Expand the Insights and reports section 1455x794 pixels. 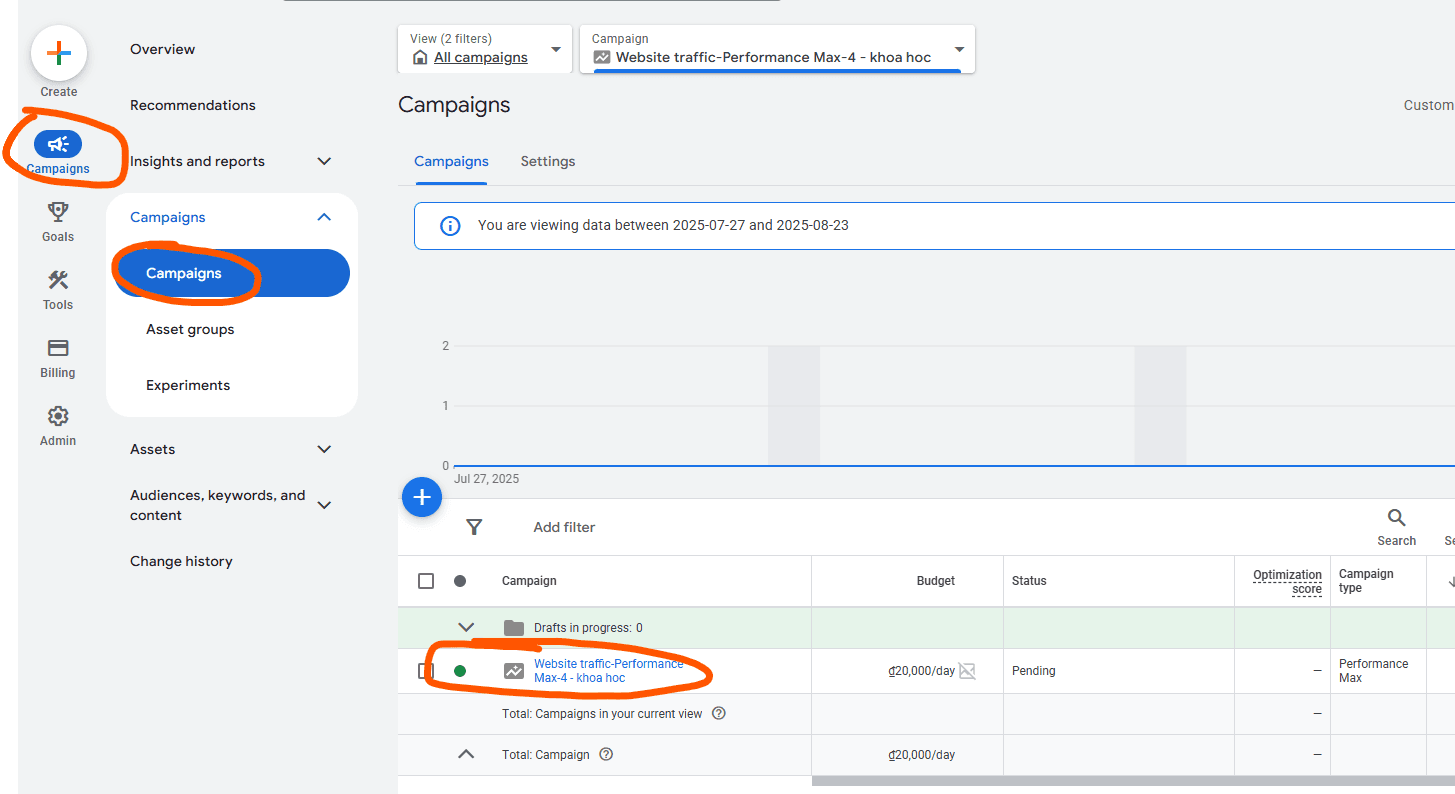[323, 161]
